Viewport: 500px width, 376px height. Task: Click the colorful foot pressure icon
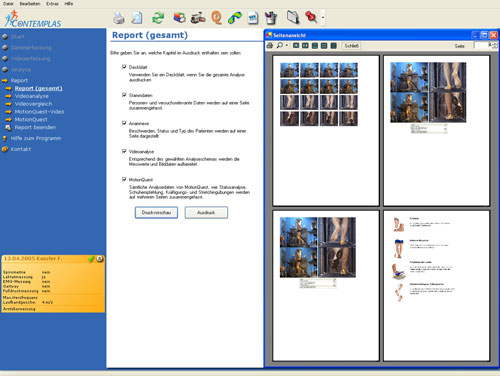click(235, 18)
